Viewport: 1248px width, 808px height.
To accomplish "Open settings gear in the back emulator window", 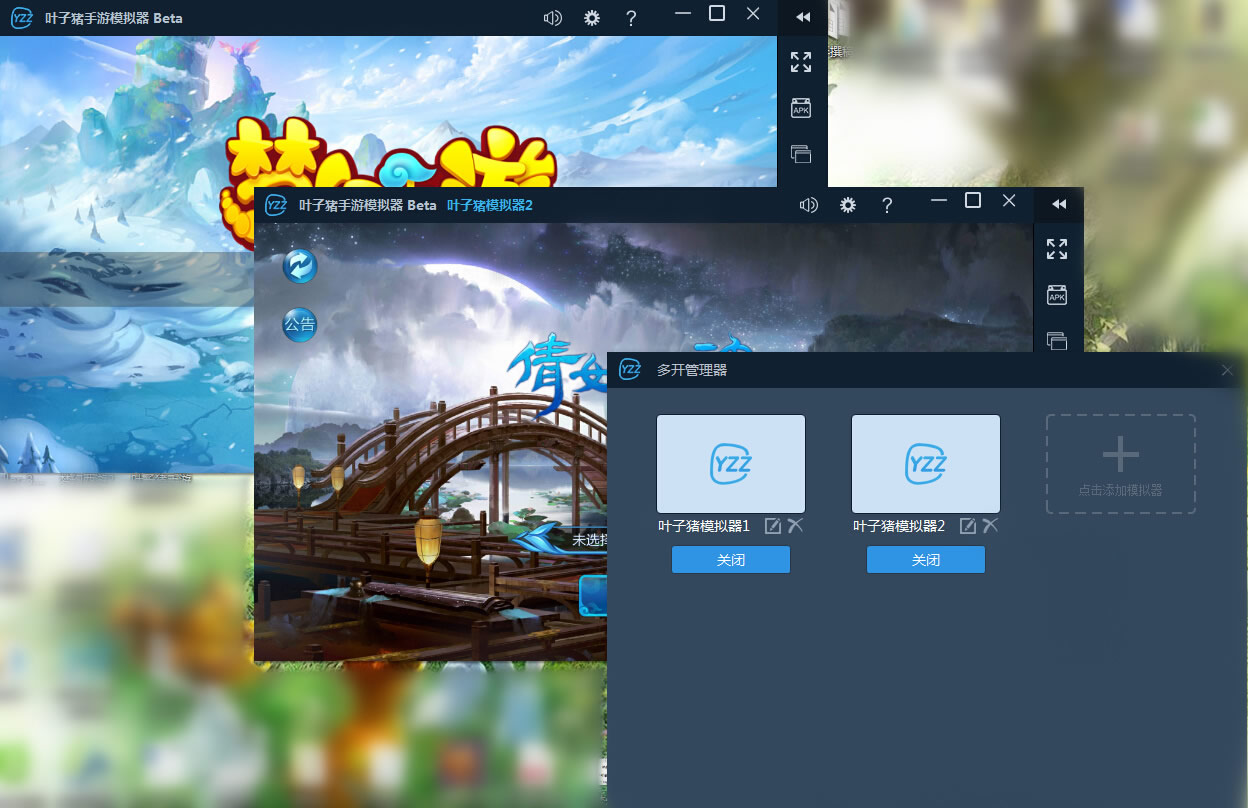I will tap(592, 18).
